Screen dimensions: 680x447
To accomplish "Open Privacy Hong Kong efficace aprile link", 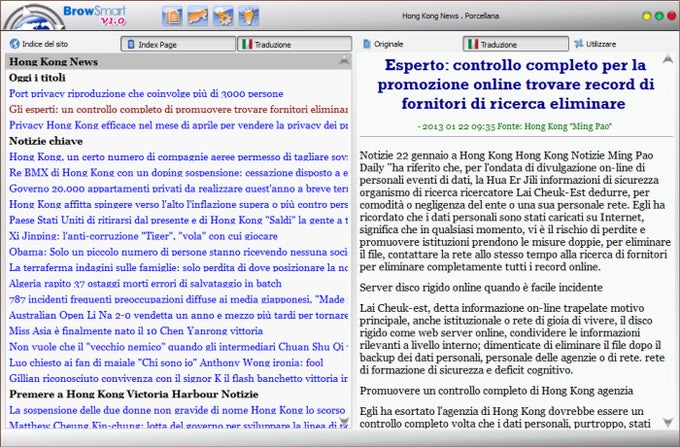I will [178, 125].
